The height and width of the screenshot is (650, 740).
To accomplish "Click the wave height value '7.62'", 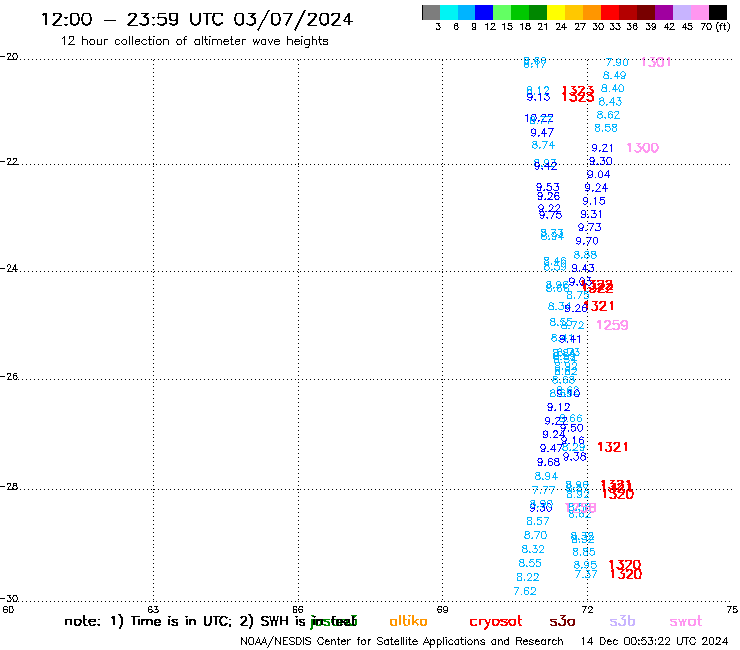I will (525, 591).
